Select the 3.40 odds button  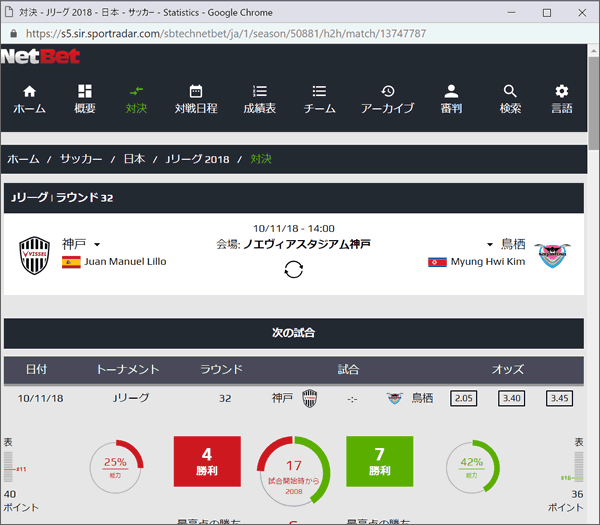coord(511,398)
